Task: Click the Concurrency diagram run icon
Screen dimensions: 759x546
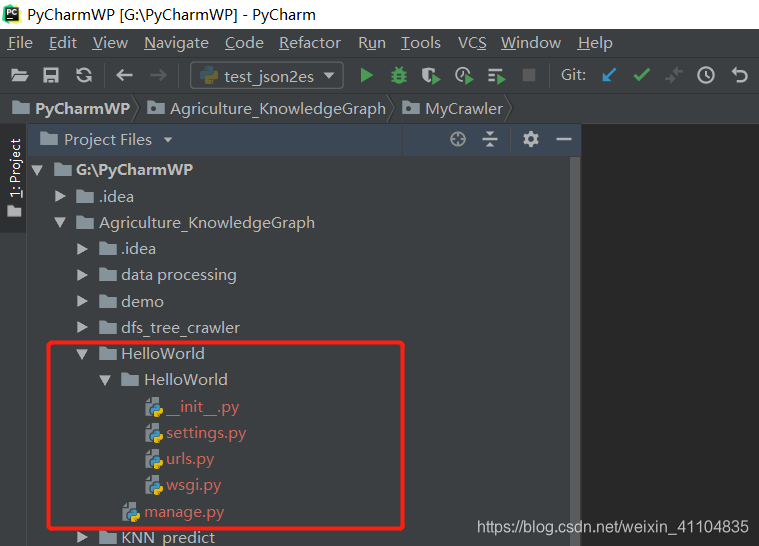Action: pos(496,76)
